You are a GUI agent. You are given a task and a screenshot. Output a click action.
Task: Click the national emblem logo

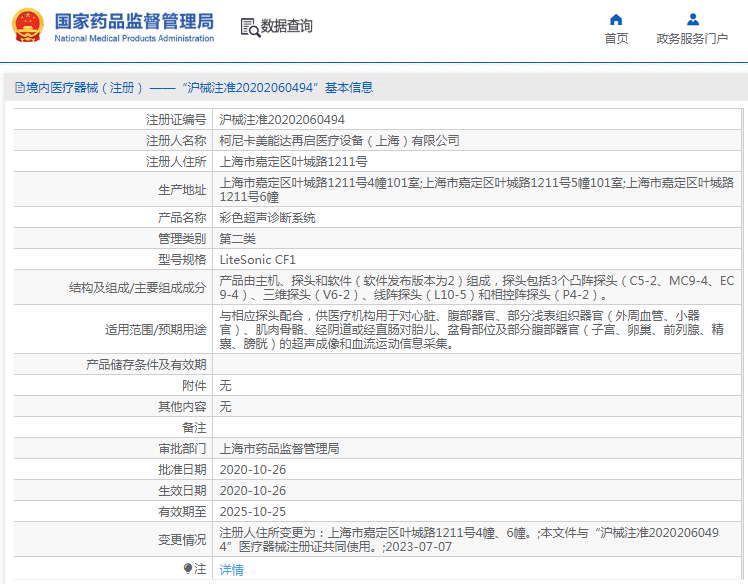(x=27, y=25)
